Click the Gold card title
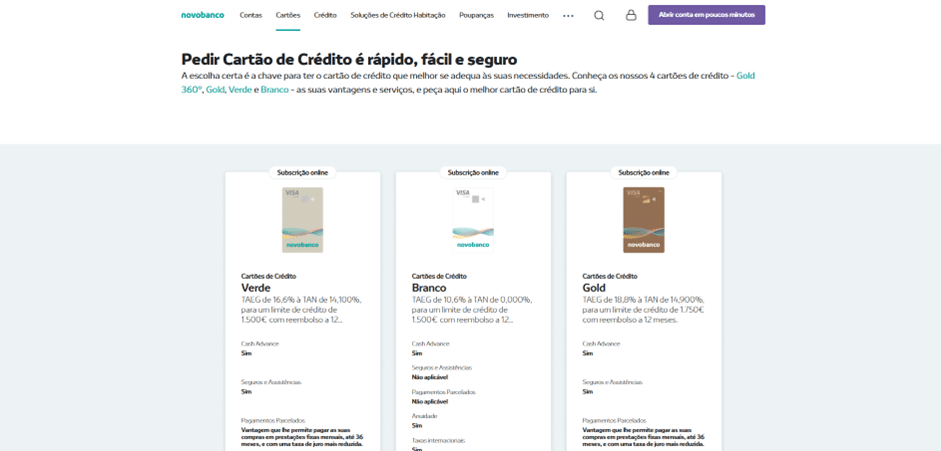The width and height of the screenshot is (941, 451). [x=594, y=288]
